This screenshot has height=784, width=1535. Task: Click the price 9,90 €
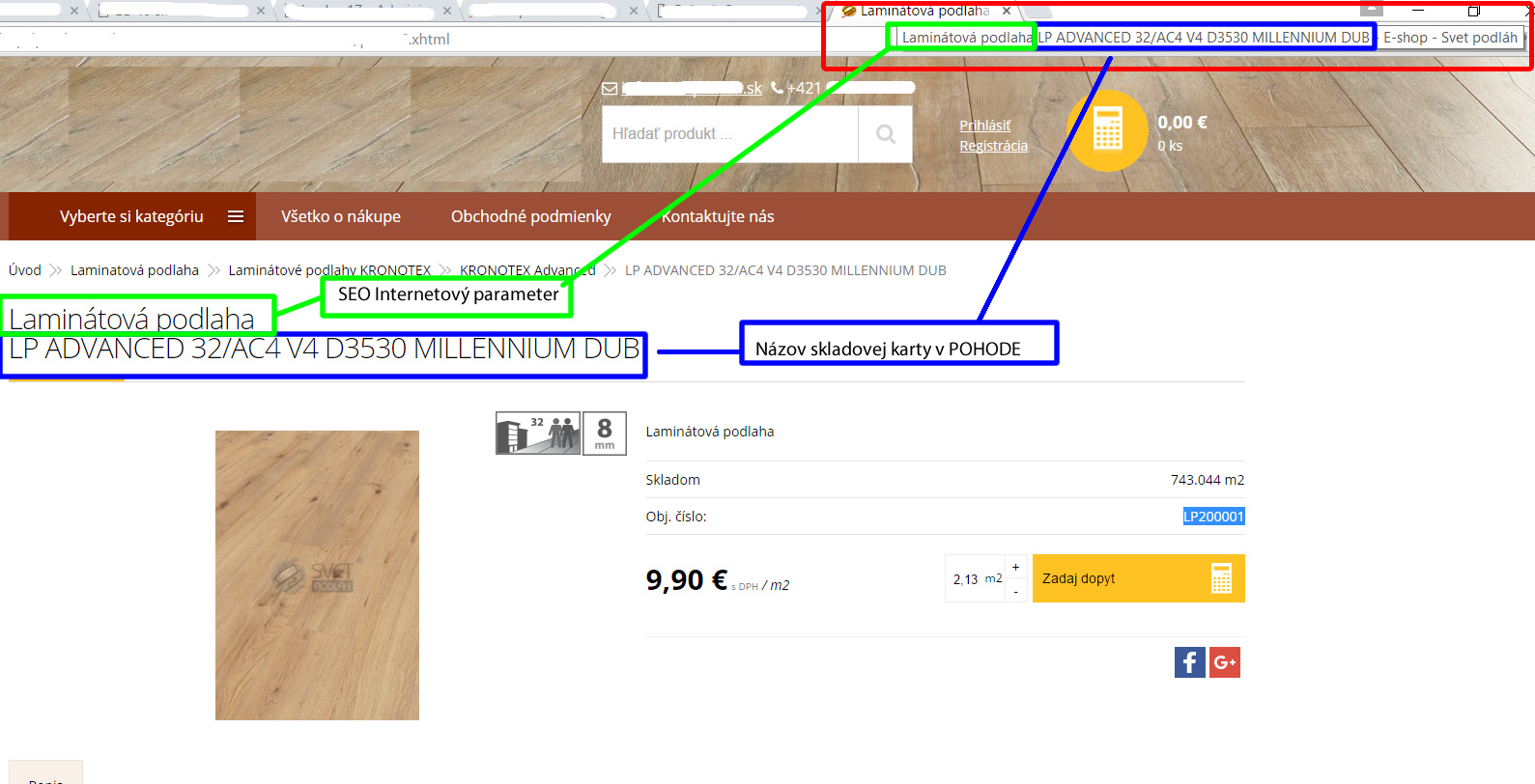coord(687,579)
